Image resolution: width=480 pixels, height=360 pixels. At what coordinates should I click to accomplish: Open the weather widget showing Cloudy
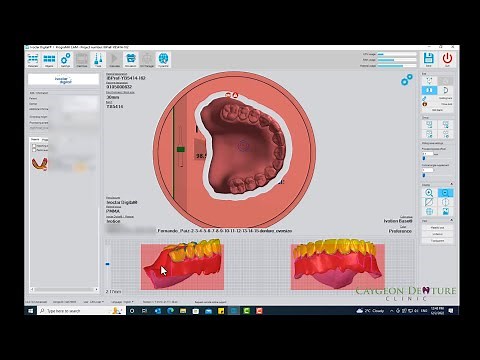tap(370, 311)
